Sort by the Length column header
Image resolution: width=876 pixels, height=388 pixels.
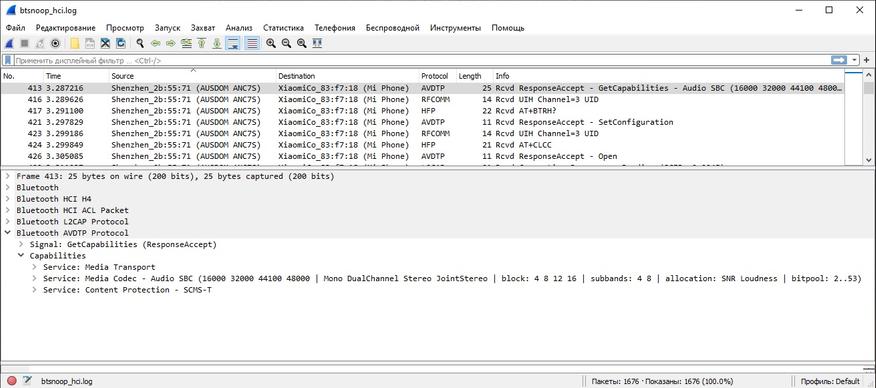click(x=474, y=76)
